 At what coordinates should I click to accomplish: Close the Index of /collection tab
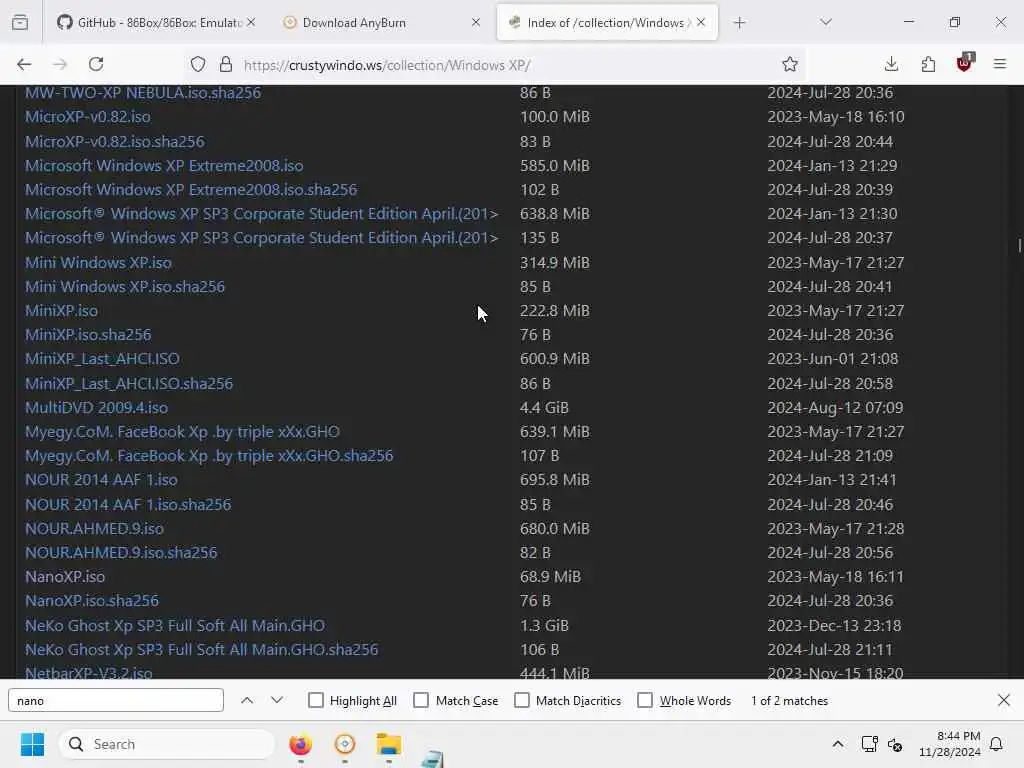pyautogui.click(x=701, y=22)
